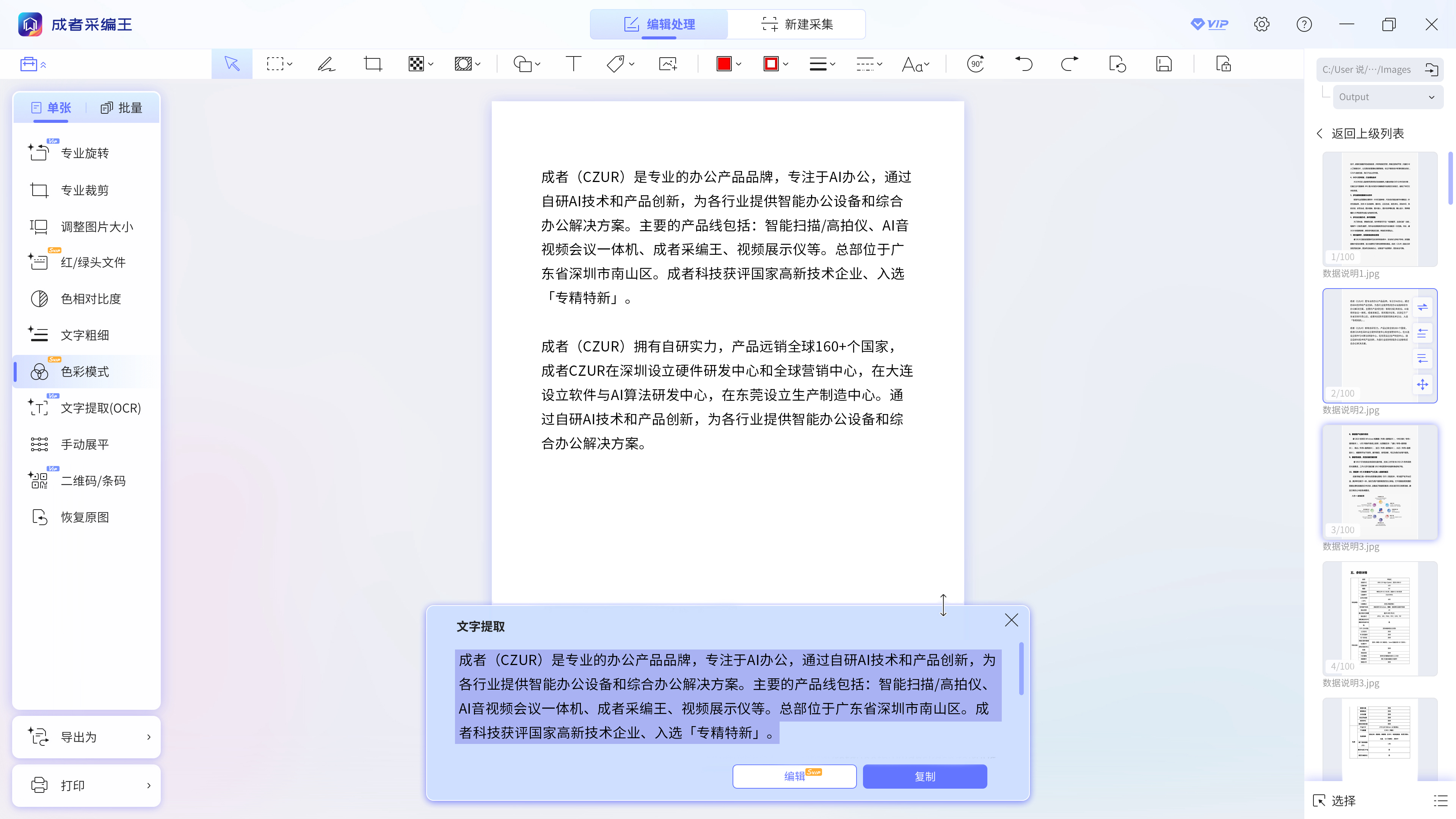The image size is (1456, 819).
Task: Close the 文字提取 dialog
Action: 1011,620
